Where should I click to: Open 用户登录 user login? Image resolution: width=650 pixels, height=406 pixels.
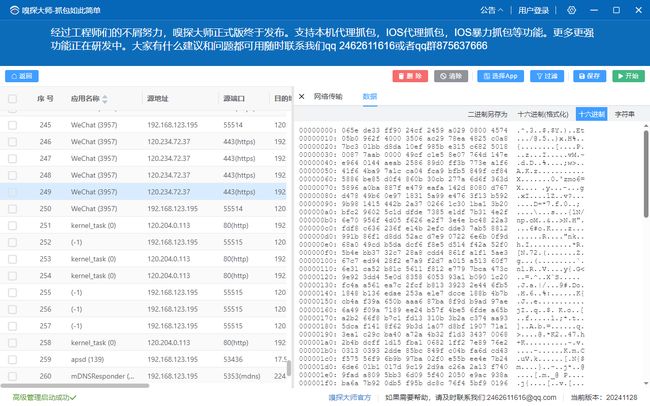click(534, 10)
